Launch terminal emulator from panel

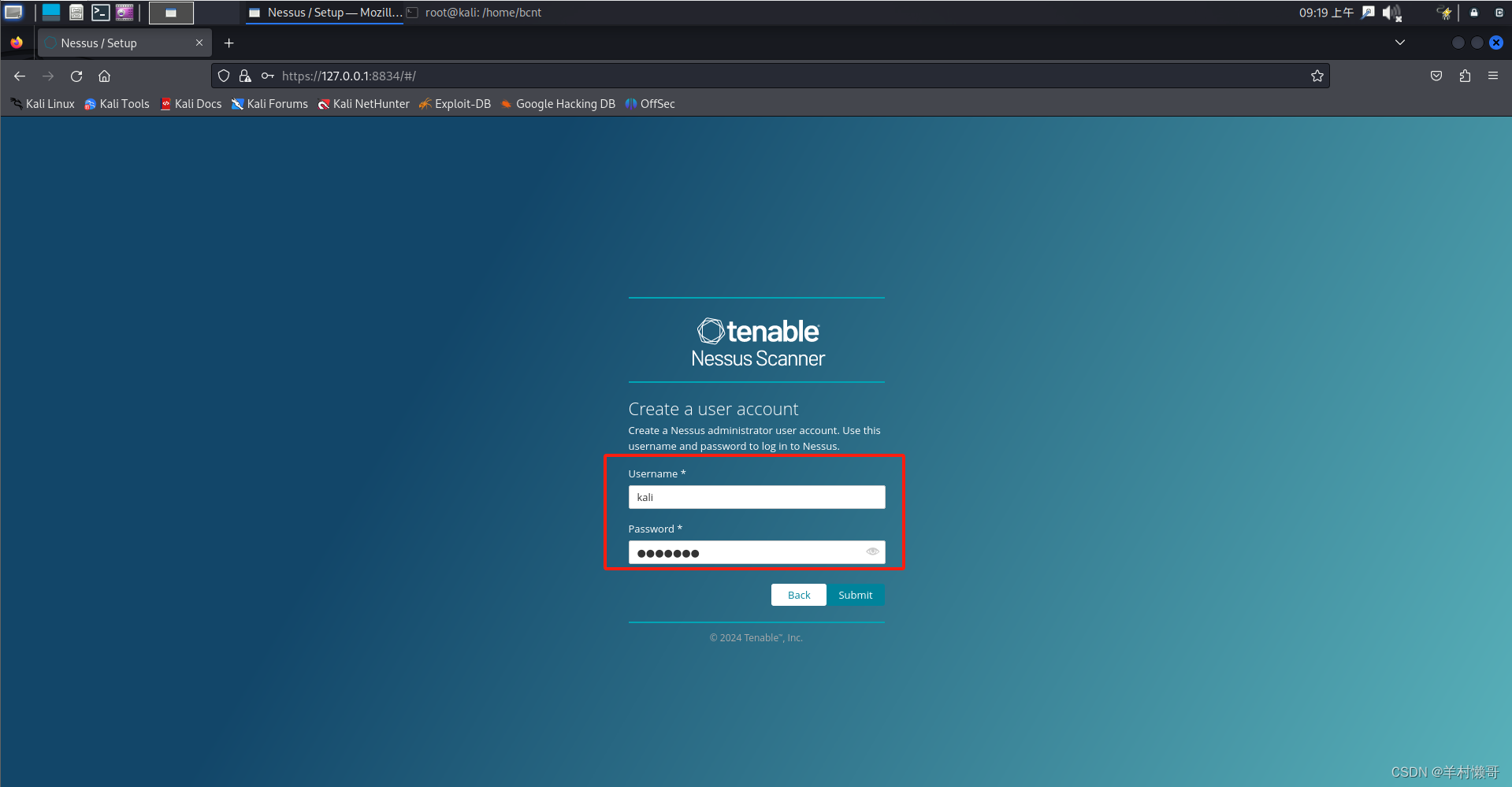(x=100, y=12)
